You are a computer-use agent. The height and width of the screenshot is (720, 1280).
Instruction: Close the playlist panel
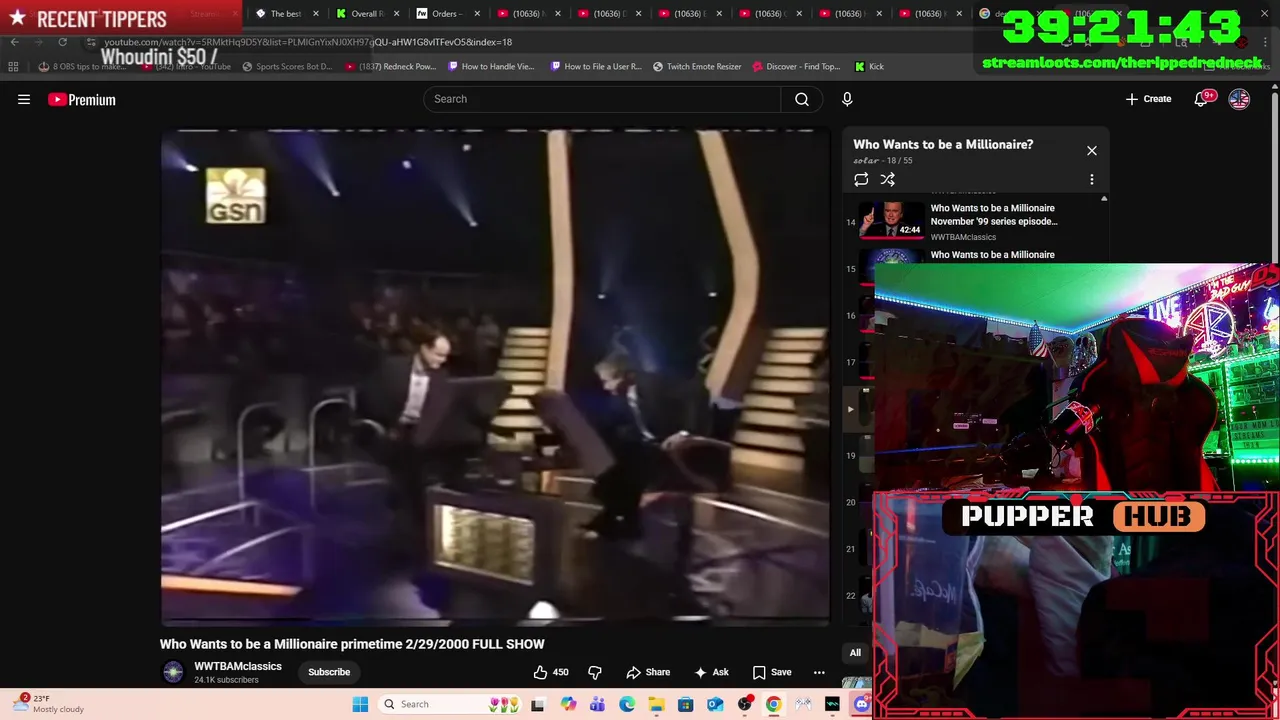point(1092,151)
